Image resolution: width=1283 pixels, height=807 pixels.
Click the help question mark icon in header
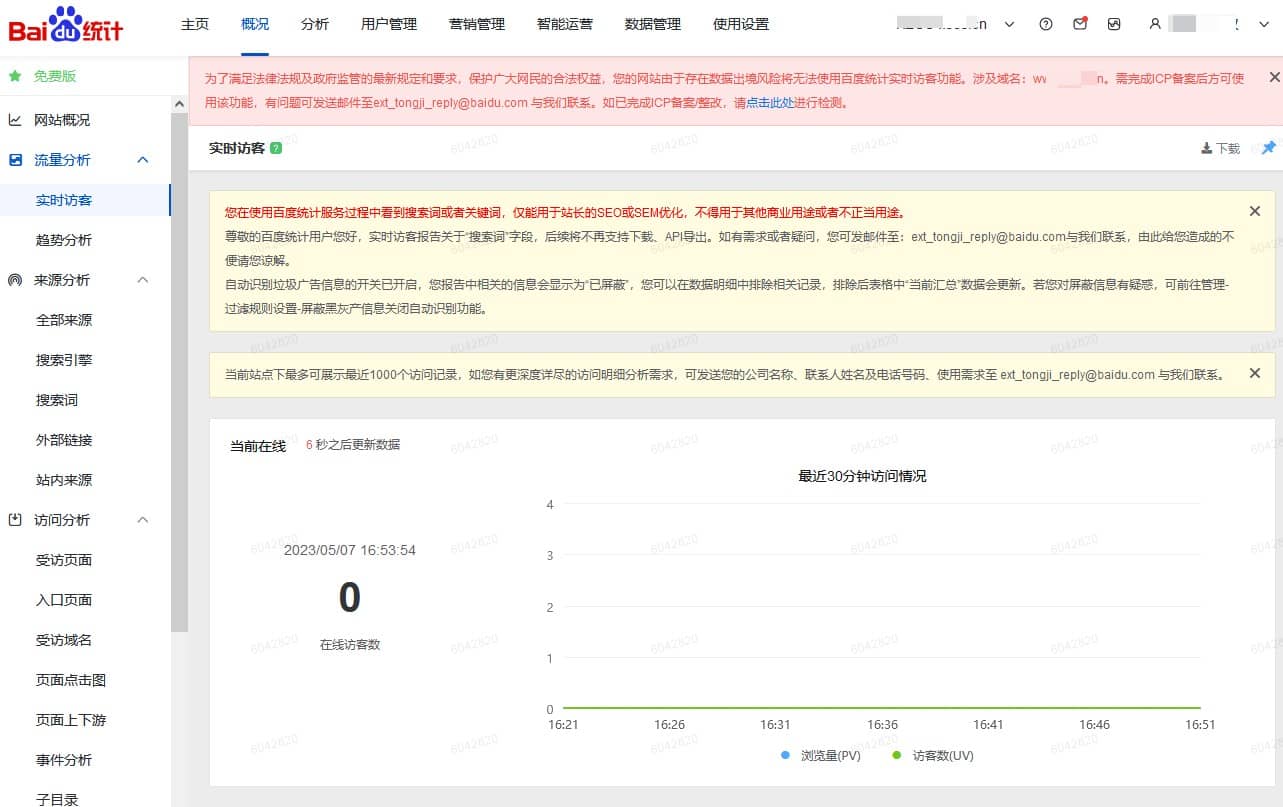tap(1046, 24)
